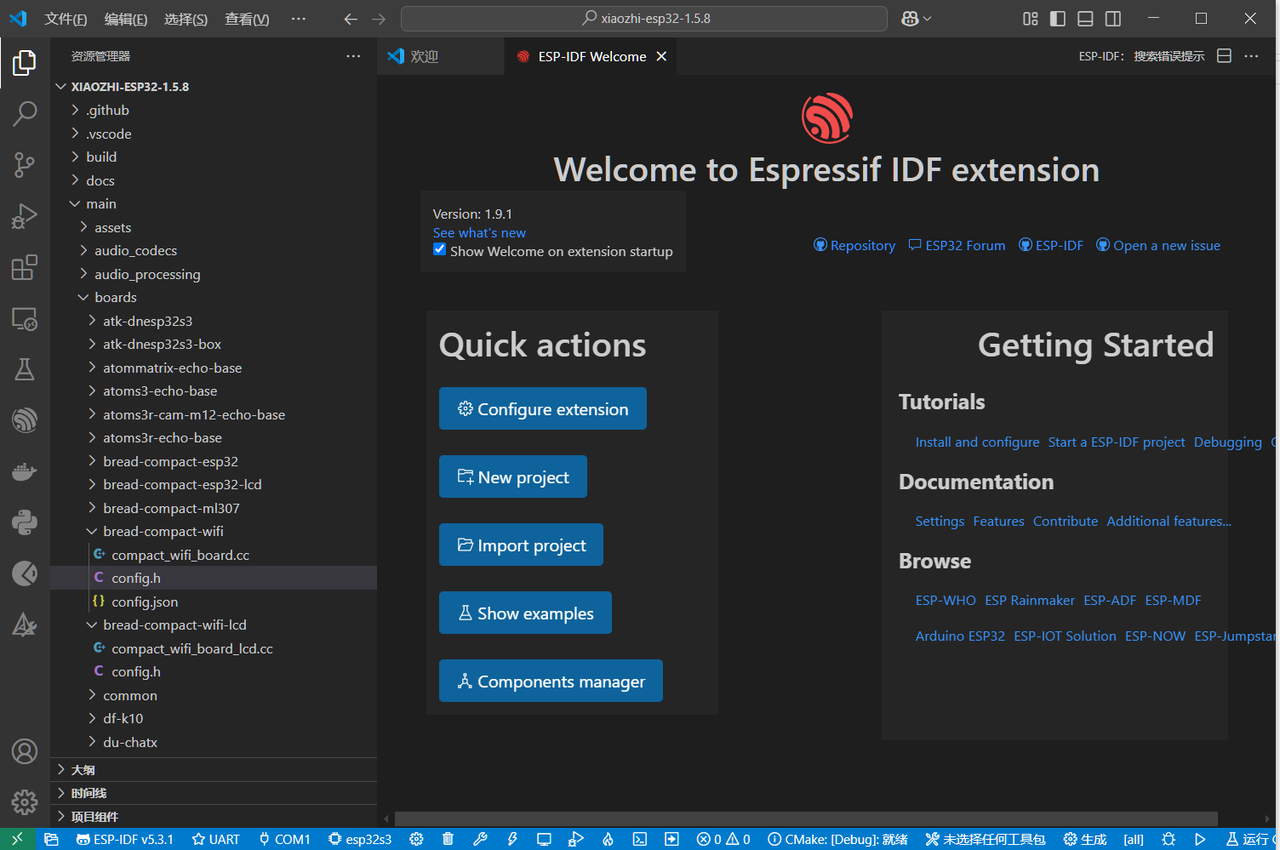The image size is (1280, 850).
Task: Click the xiaozhi-esp32-1.5.8 search box
Action: [x=644, y=19]
